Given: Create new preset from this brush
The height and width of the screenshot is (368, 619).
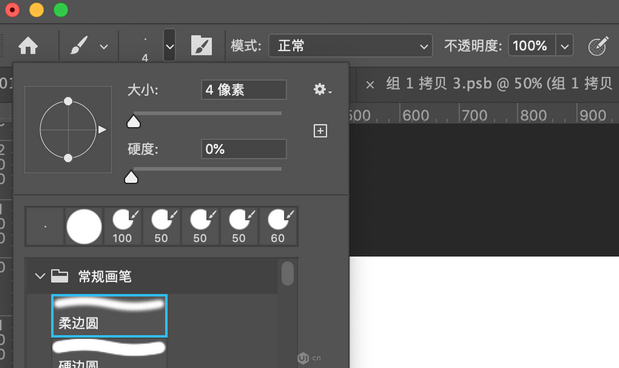Looking at the screenshot, I should (x=320, y=131).
